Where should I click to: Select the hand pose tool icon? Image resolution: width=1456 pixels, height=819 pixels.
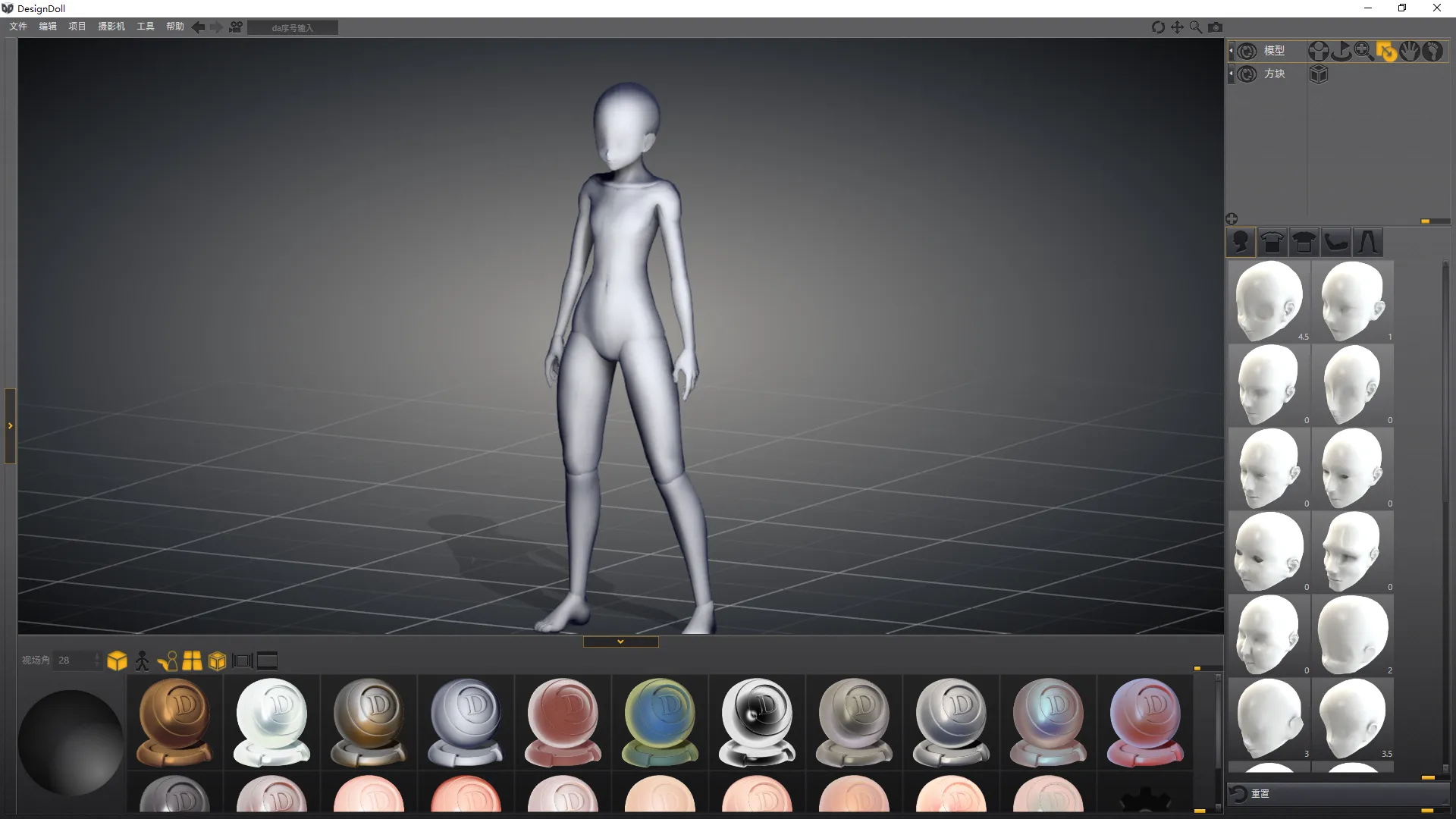[1409, 51]
